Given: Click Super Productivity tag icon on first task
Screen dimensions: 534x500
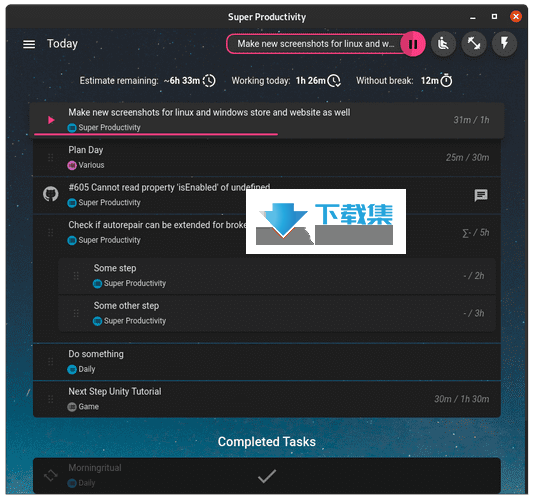Looking at the screenshot, I should click(72, 128).
